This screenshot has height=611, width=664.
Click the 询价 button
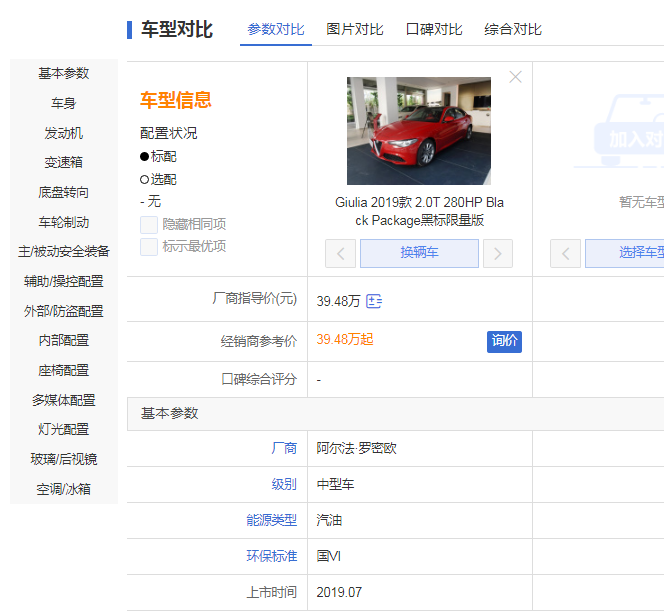(504, 341)
